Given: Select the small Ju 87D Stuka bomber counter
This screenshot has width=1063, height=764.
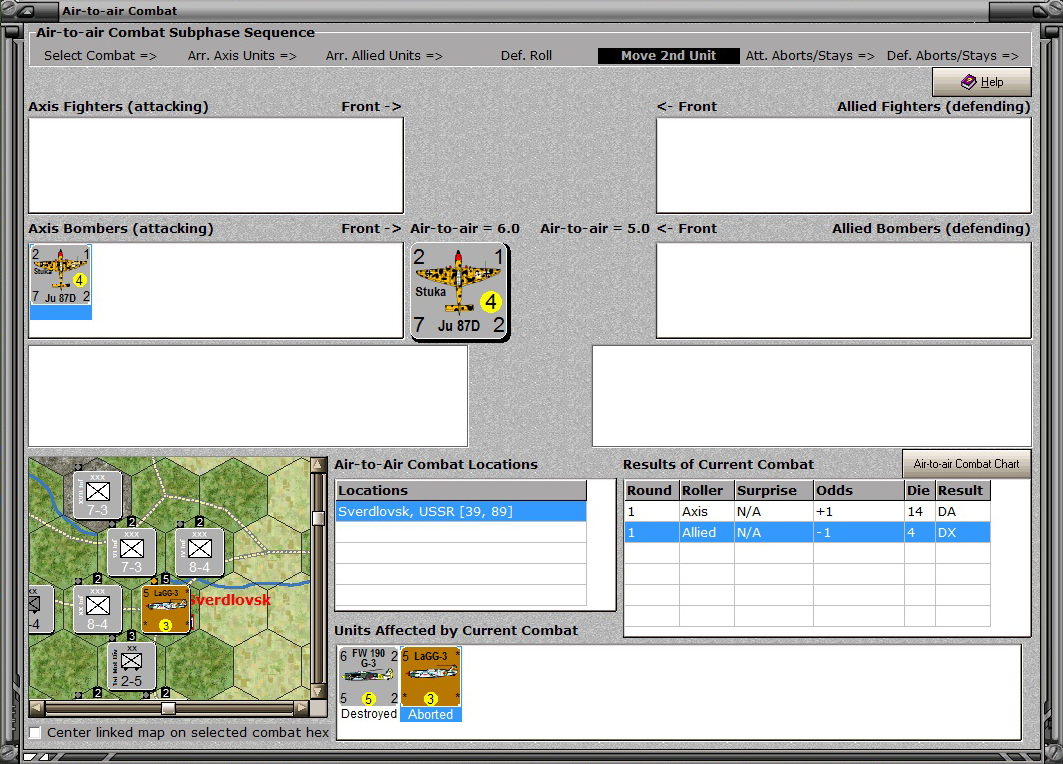Looking at the screenshot, I should tap(60, 275).
